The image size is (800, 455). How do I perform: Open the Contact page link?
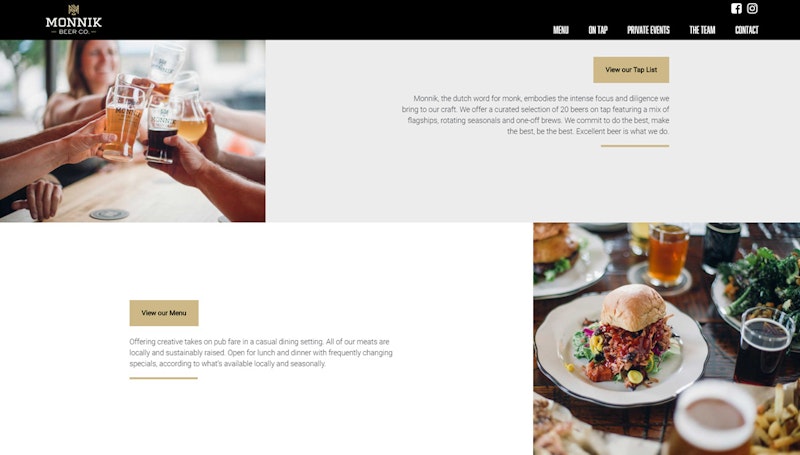click(x=746, y=30)
